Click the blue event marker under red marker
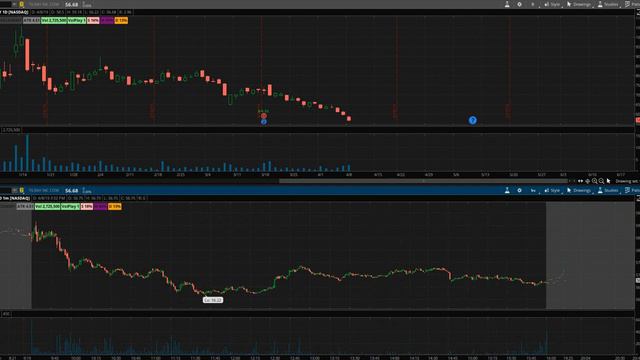640x360 pixels. (264, 122)
